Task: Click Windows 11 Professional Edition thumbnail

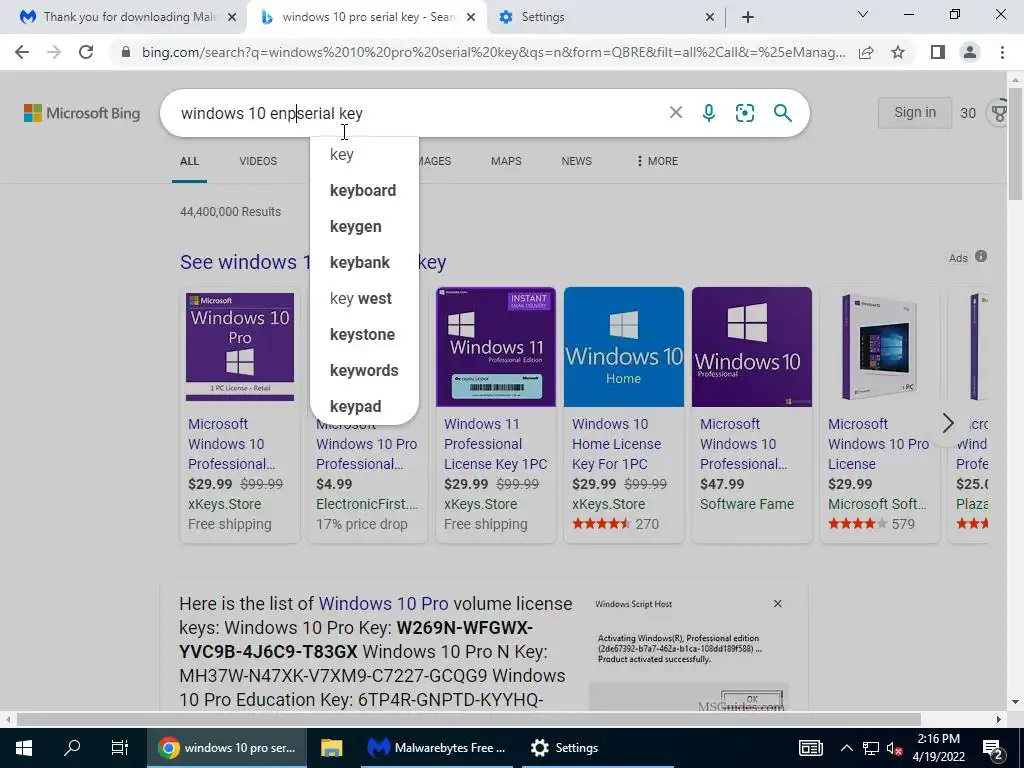Action: 496,347
